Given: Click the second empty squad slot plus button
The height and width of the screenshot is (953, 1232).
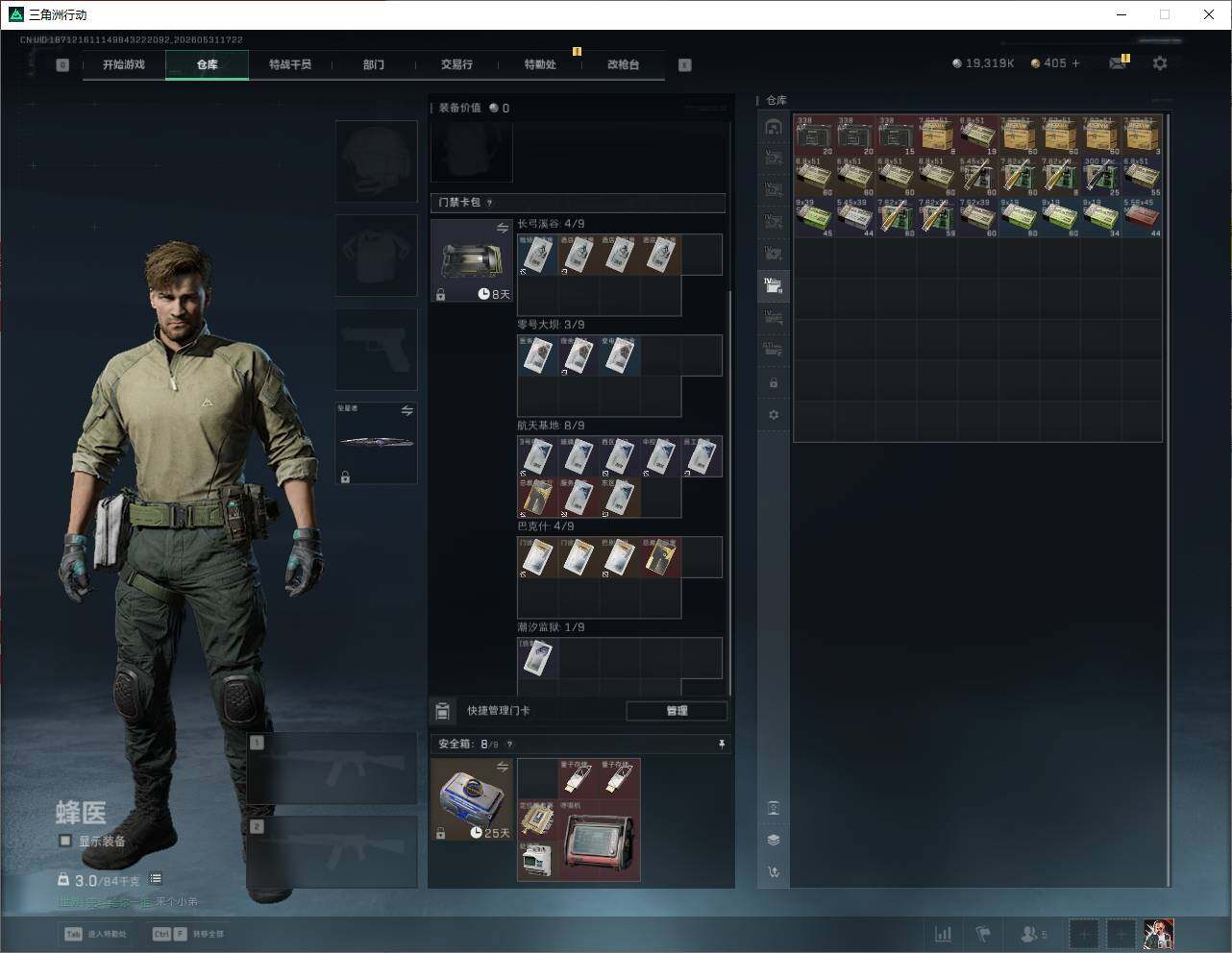Looking at the screenshot, I should (x=1121, y=934).
